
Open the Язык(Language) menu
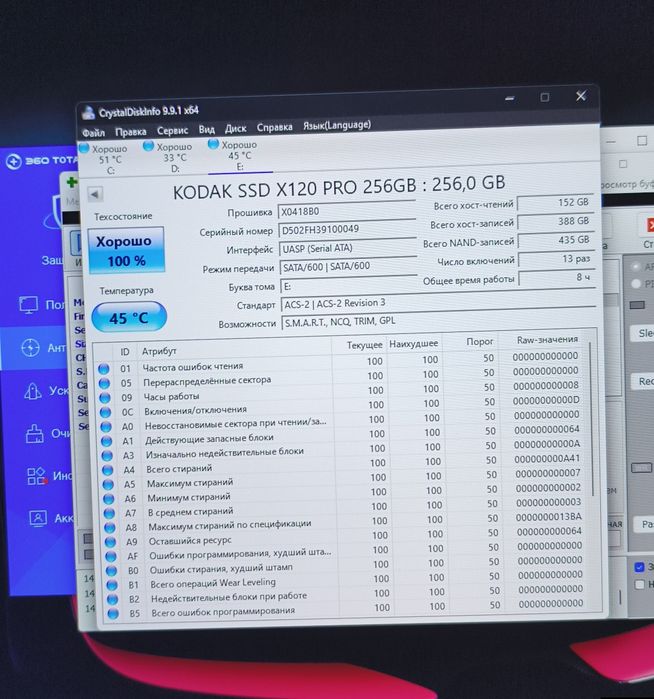[x=337, y=126]
